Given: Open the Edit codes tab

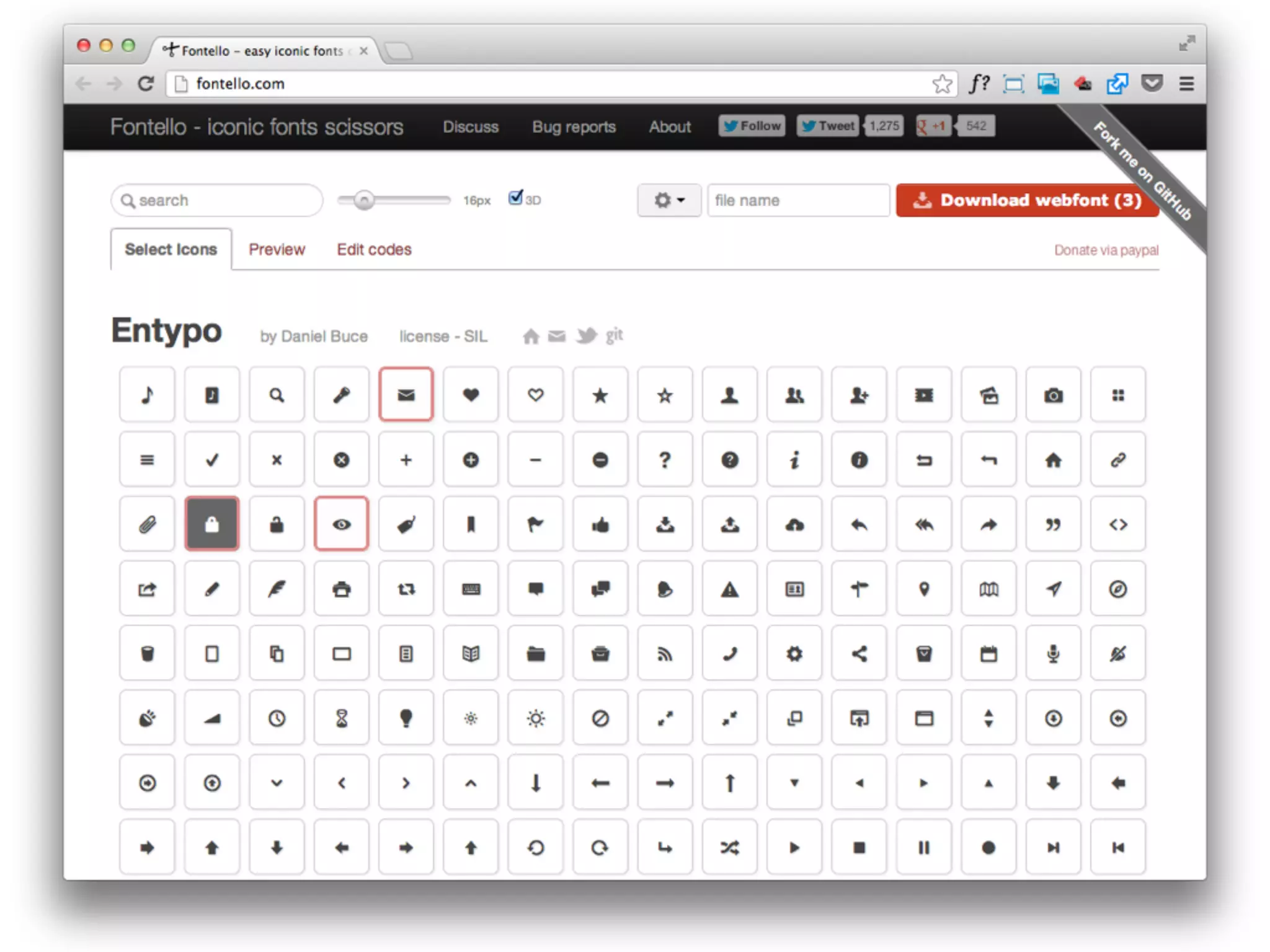Looking at the screenshot, I should [374, 249].
